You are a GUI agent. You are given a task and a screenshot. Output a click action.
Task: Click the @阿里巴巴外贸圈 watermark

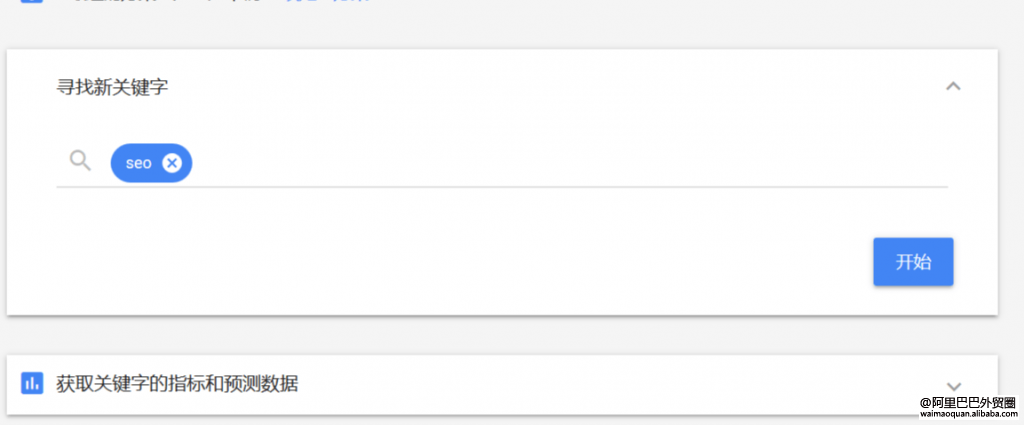tap(968, 402)
